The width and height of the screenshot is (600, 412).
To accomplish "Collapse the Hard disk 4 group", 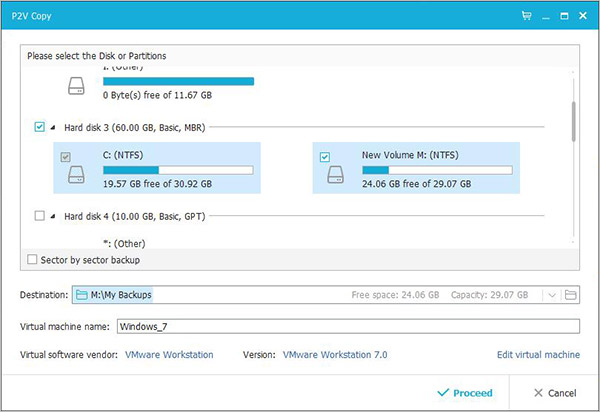I will point(53,217).
